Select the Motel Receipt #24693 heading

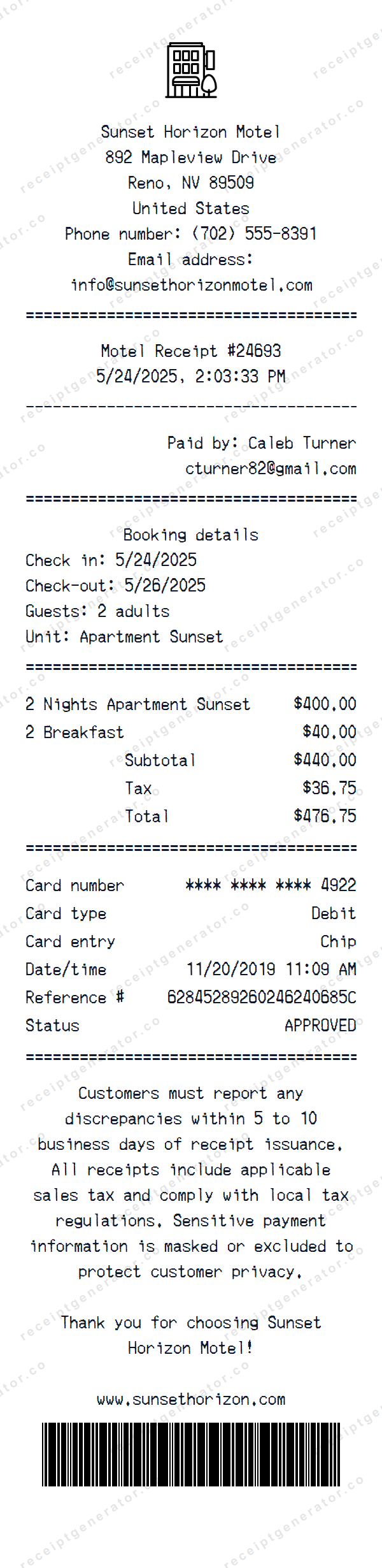[191, 351]
